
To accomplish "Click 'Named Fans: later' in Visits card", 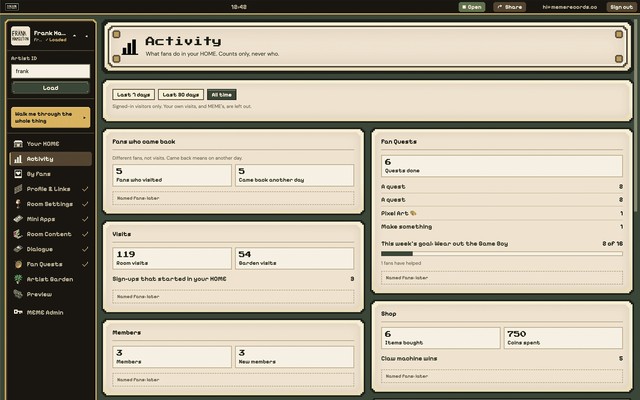I will [233, 297].
